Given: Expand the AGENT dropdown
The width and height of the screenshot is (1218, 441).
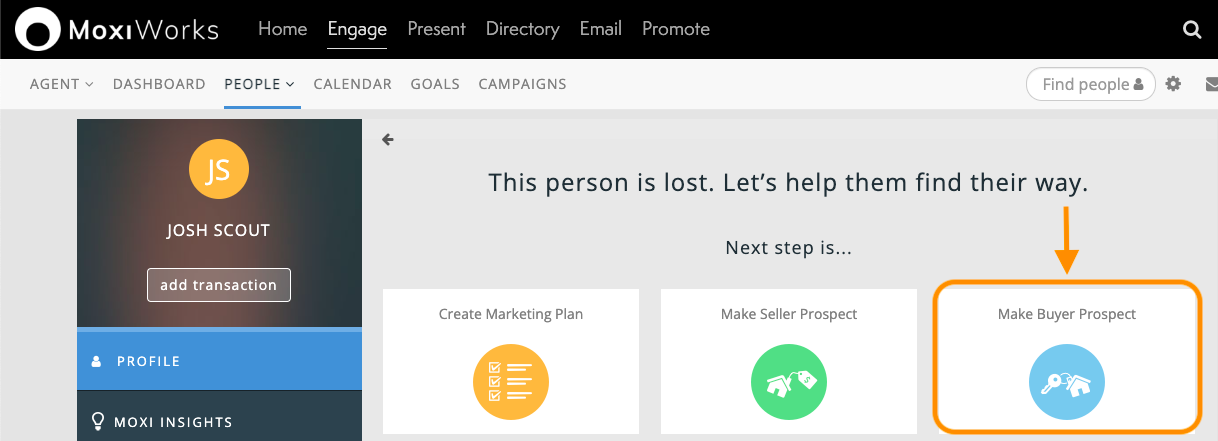Looking at the screenshot, I should (62, 84).
